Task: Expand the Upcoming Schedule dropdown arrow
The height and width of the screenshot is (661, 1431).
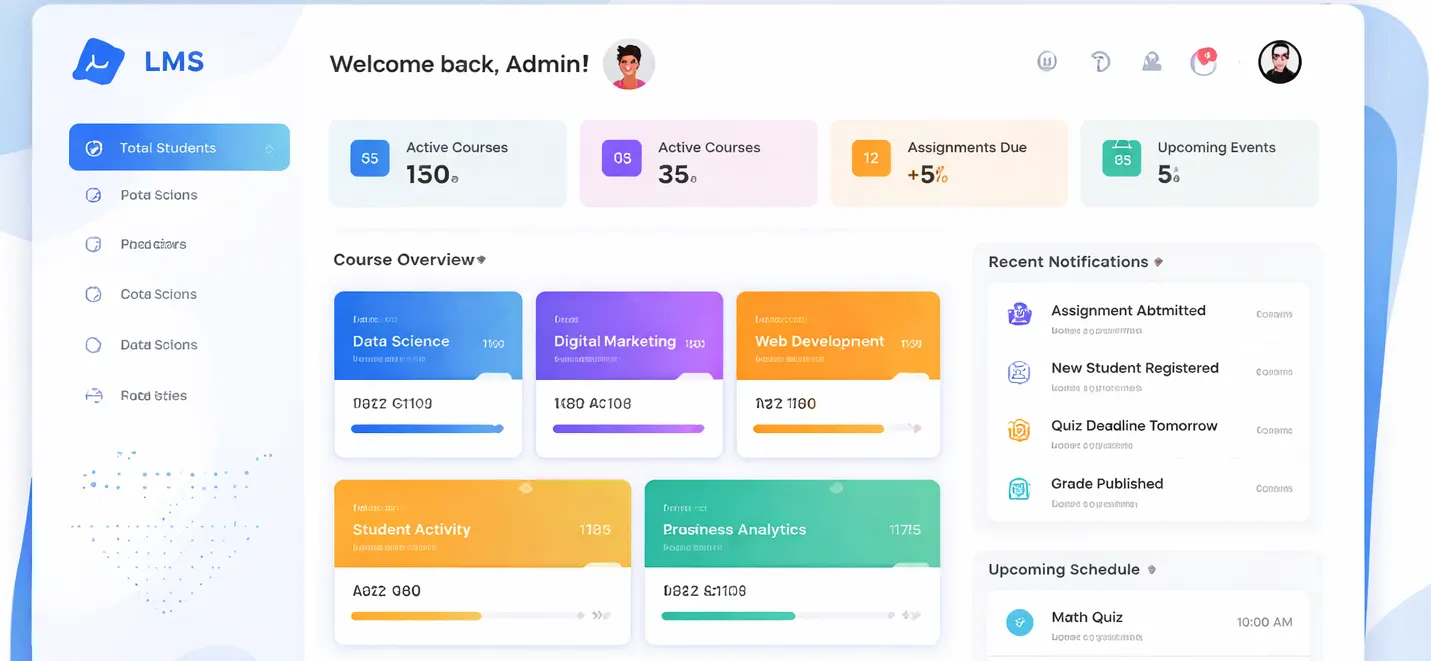Action: click(1151, 570)
